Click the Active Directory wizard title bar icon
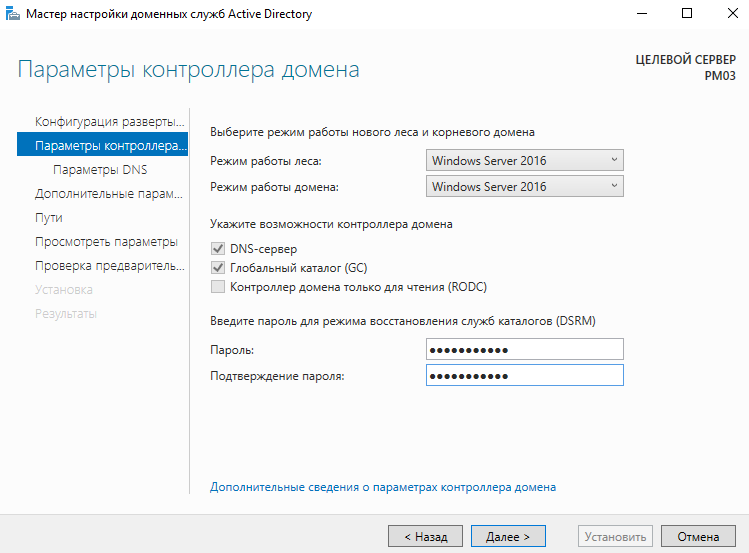 coord(12,14)
